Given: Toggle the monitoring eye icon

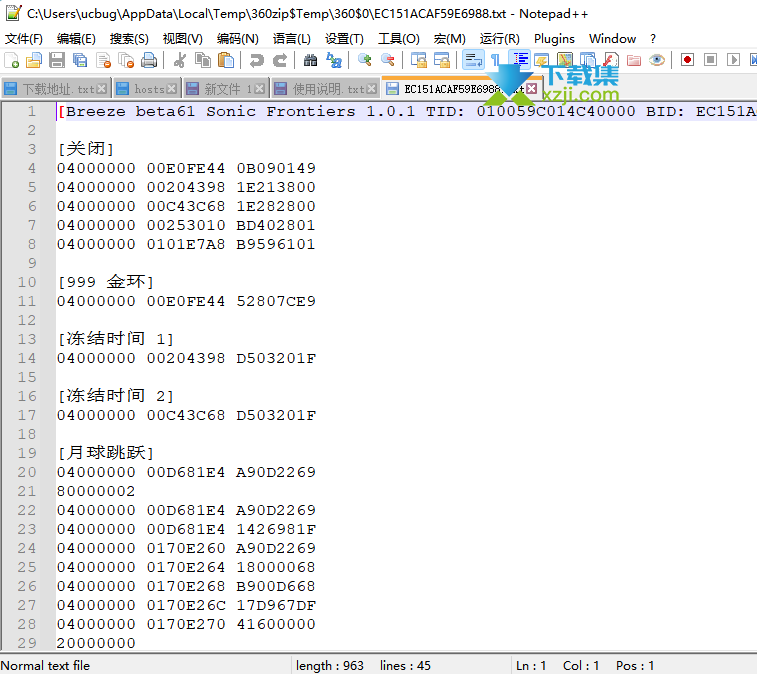Looking at the screenshot, I should pos(657,60).
